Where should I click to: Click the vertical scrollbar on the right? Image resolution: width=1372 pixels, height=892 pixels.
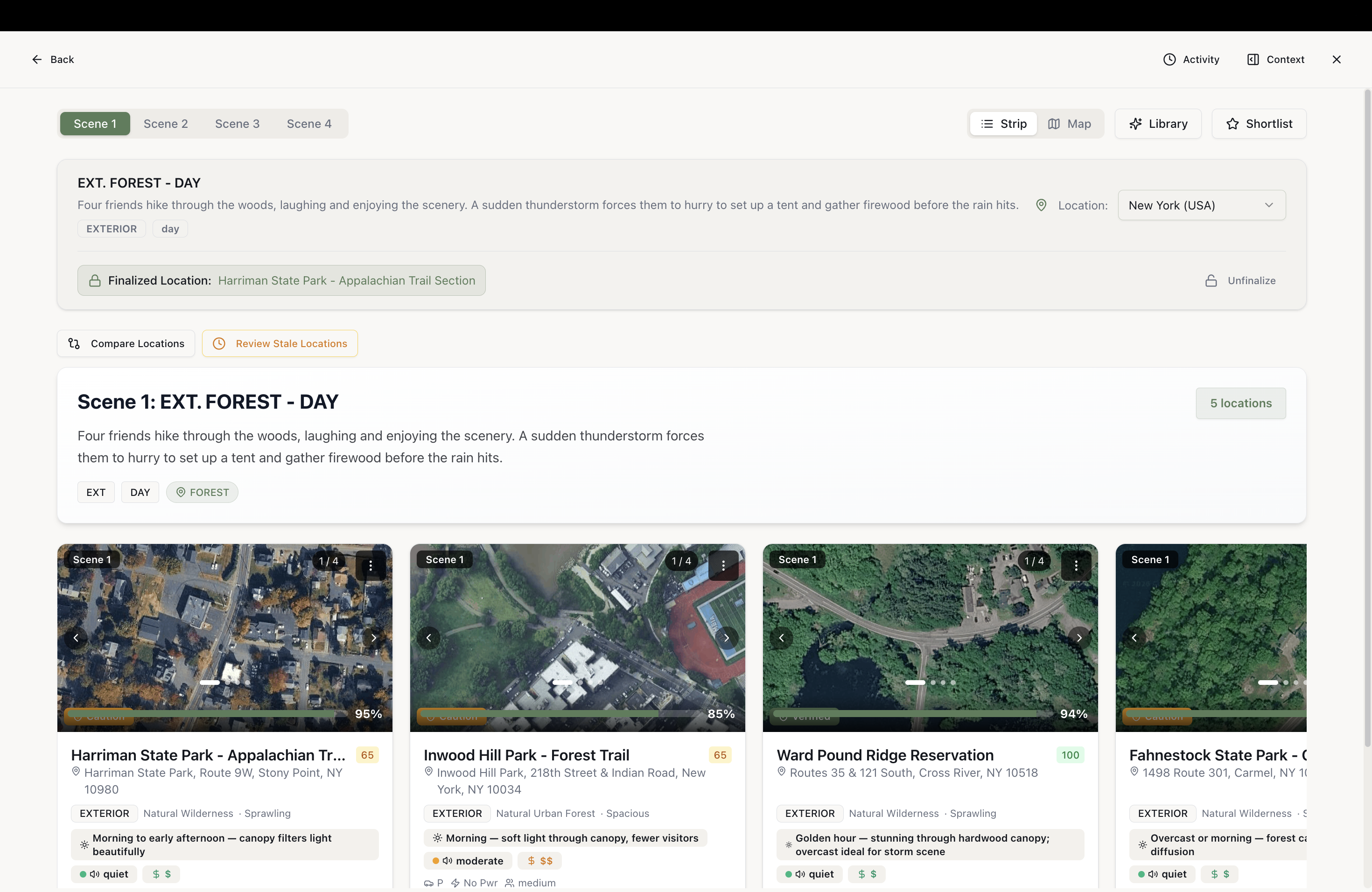pos(1367,418)
